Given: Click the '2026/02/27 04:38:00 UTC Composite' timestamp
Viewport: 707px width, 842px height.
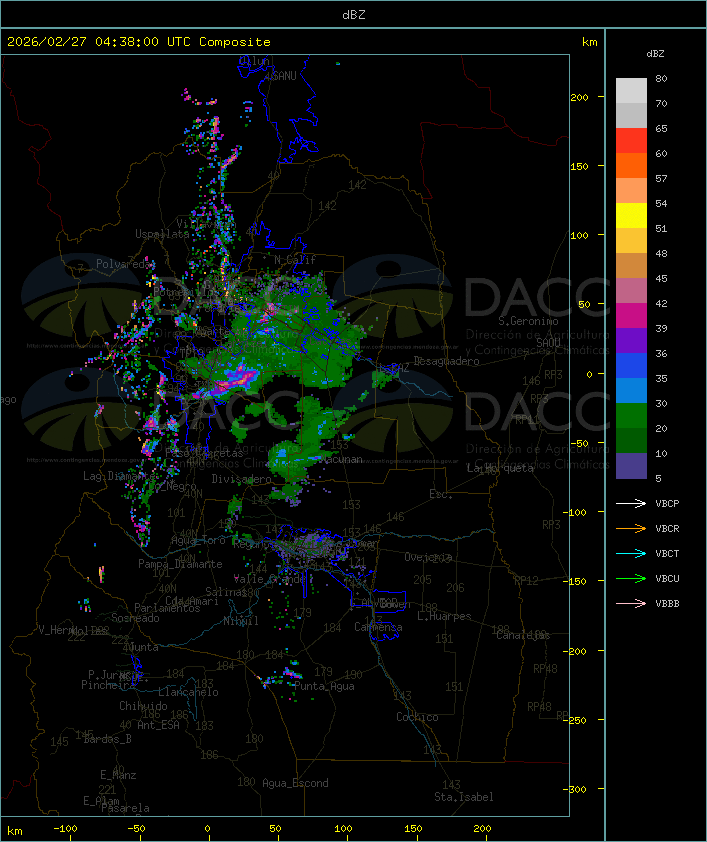Looking at the screenshot, I should (x=139, y=42).
